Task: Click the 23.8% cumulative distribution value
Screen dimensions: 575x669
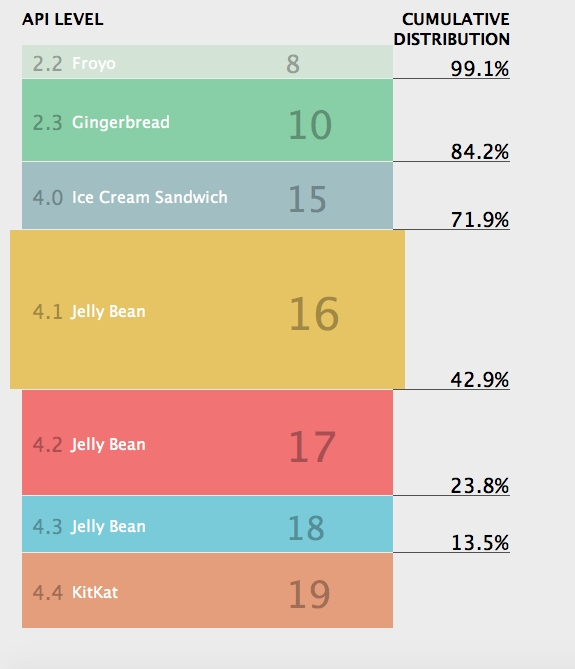Action: tap(479, 486)
